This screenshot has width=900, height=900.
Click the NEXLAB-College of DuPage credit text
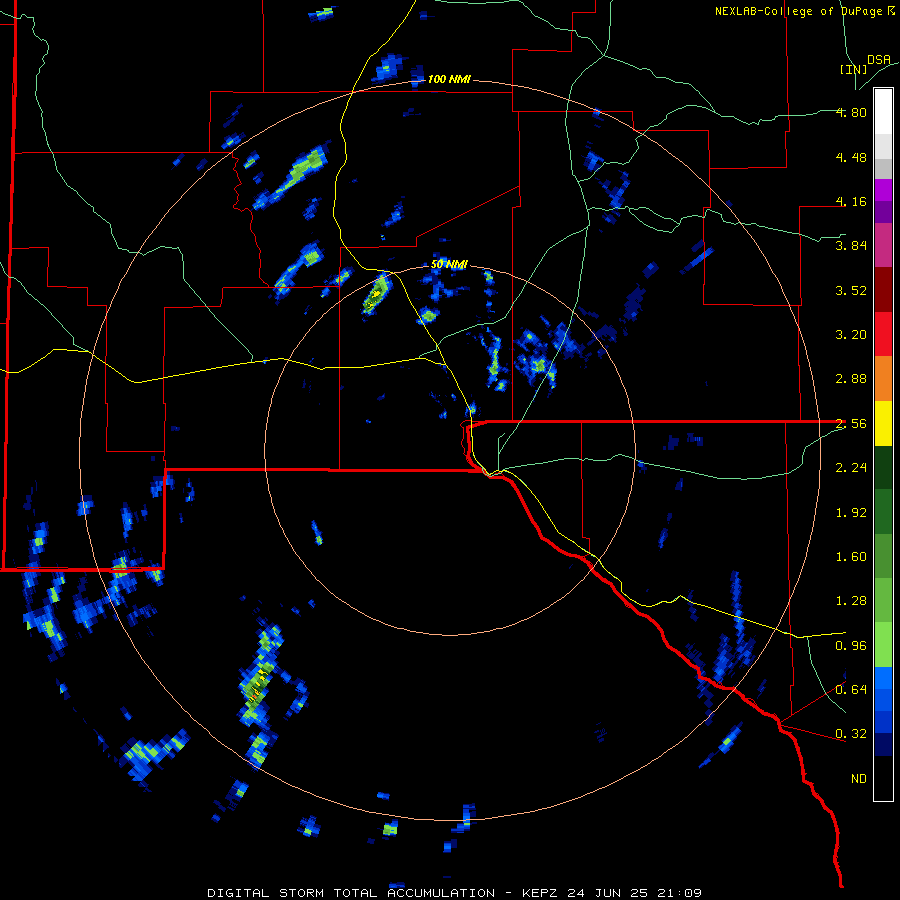coord(805,11)
